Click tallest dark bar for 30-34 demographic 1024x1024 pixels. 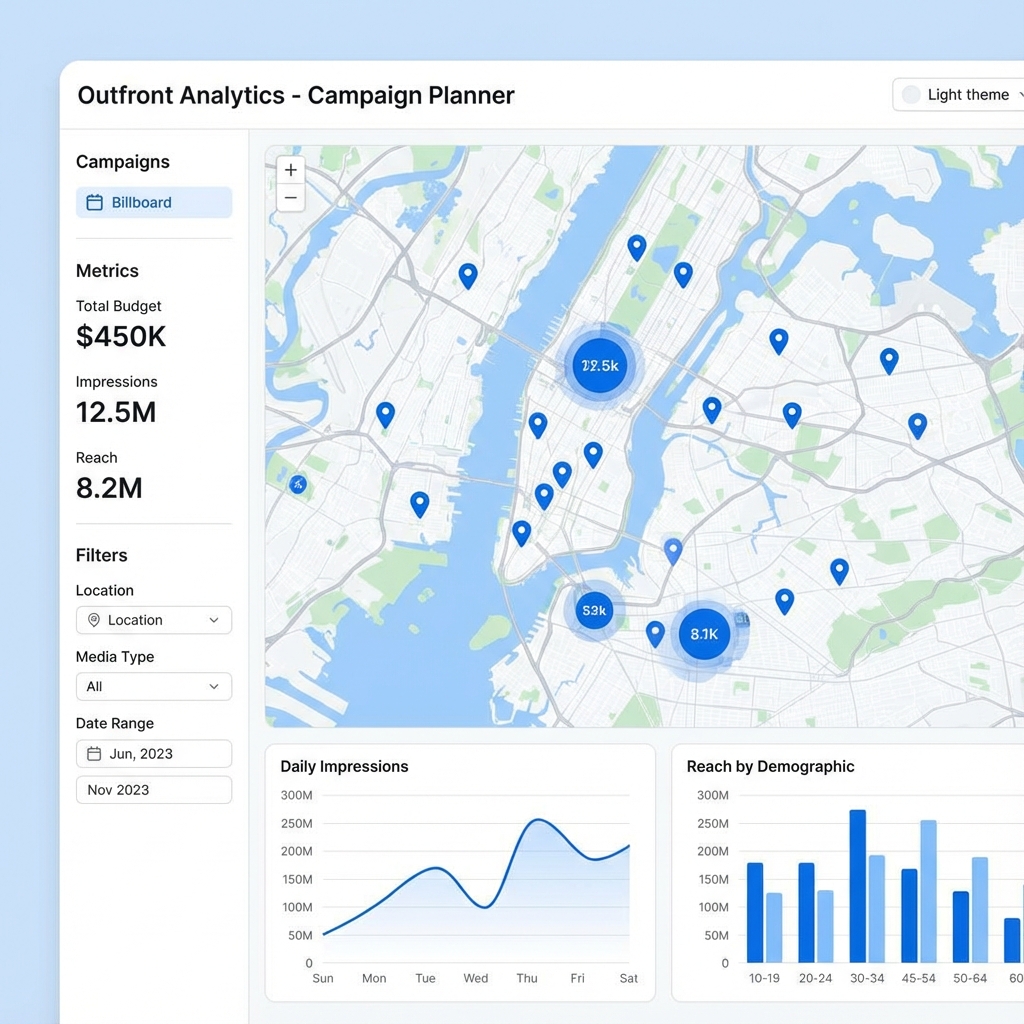click(x=858, y=885)
